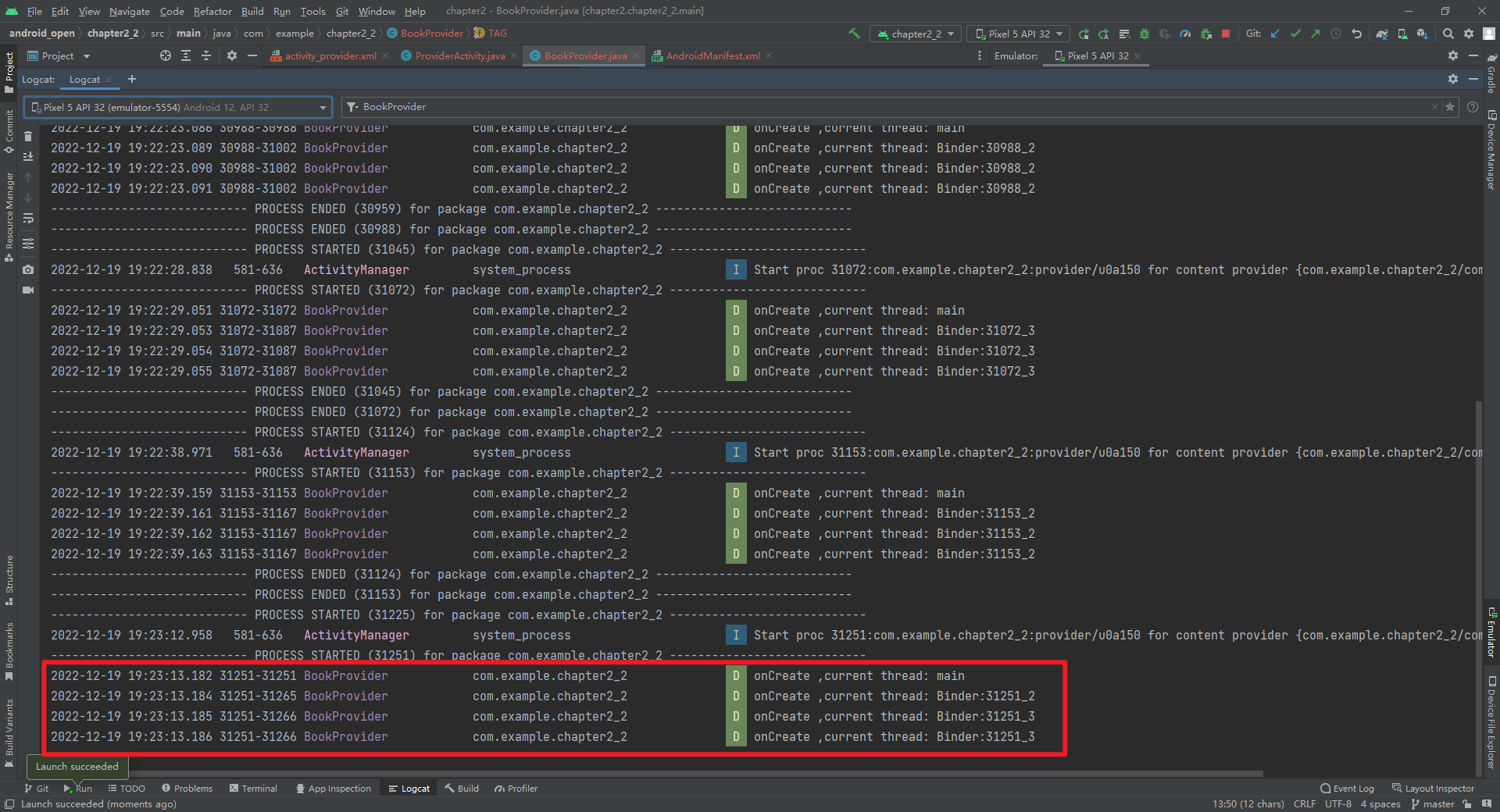Open the Profiler tool window
Image resolution: width=1500 pixels, height=812 pixels.
pos(516,789)
